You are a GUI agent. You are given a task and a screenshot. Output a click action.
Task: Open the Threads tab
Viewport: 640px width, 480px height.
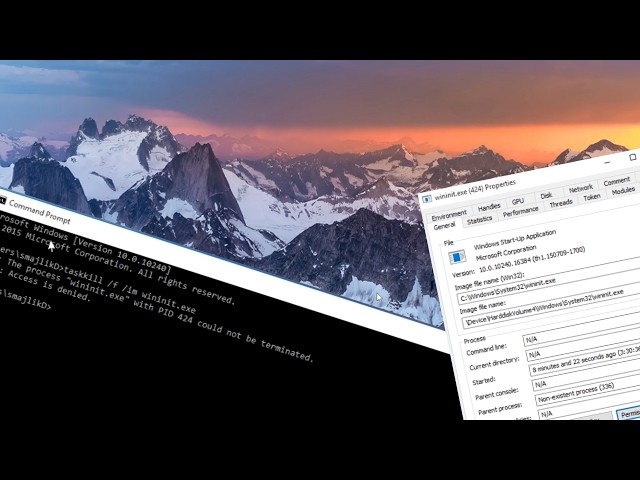tap(561, 203)
